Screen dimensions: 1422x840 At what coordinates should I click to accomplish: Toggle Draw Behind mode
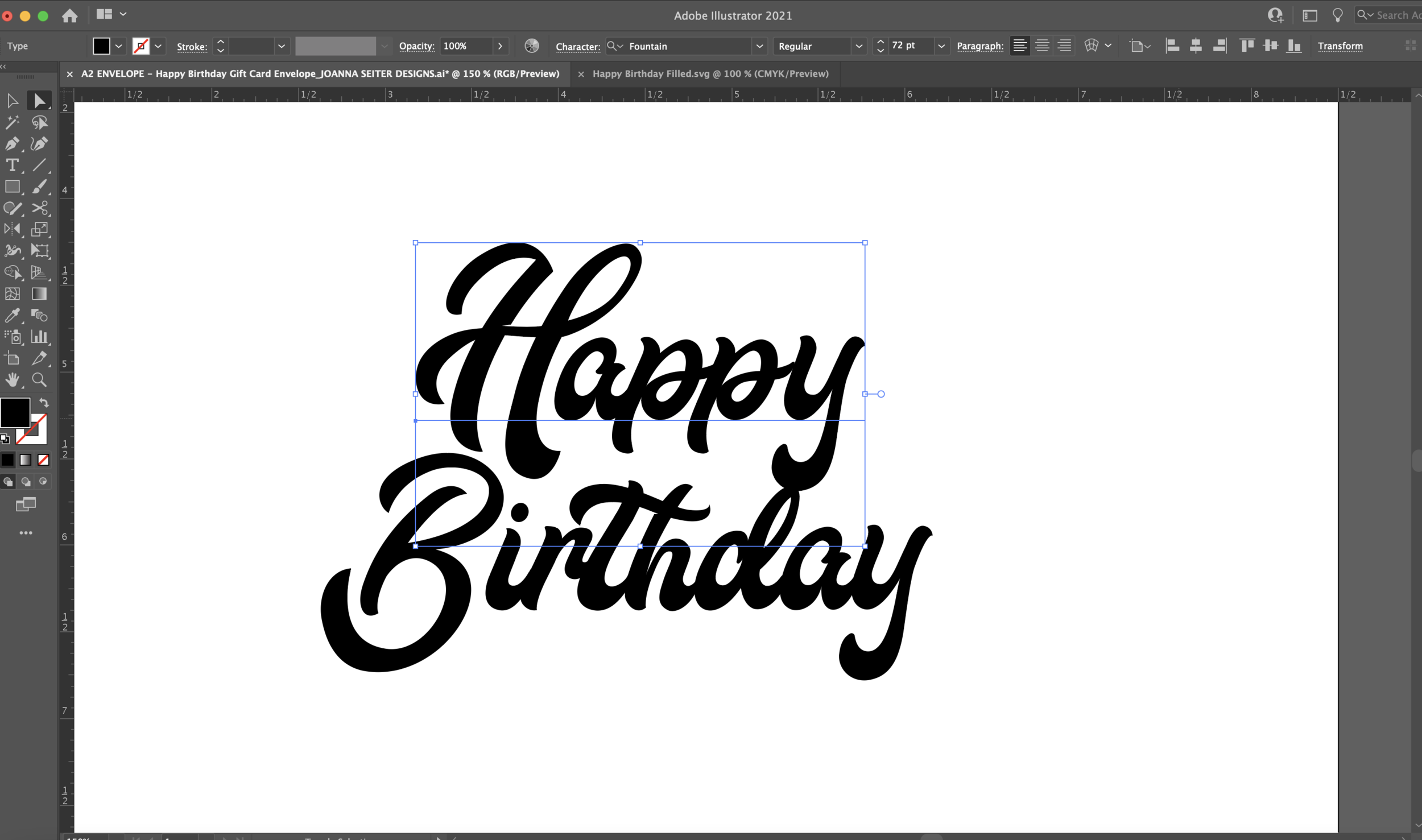26,482
